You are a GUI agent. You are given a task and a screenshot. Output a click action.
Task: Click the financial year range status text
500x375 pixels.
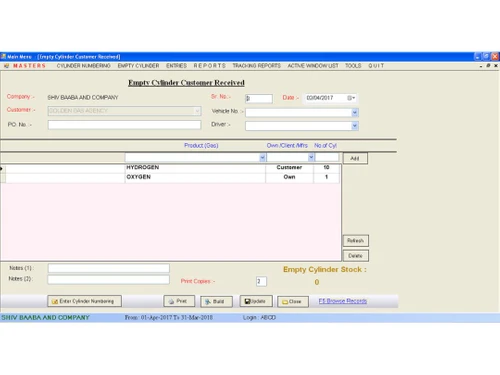pyautogui.click(x=169, y=318)
